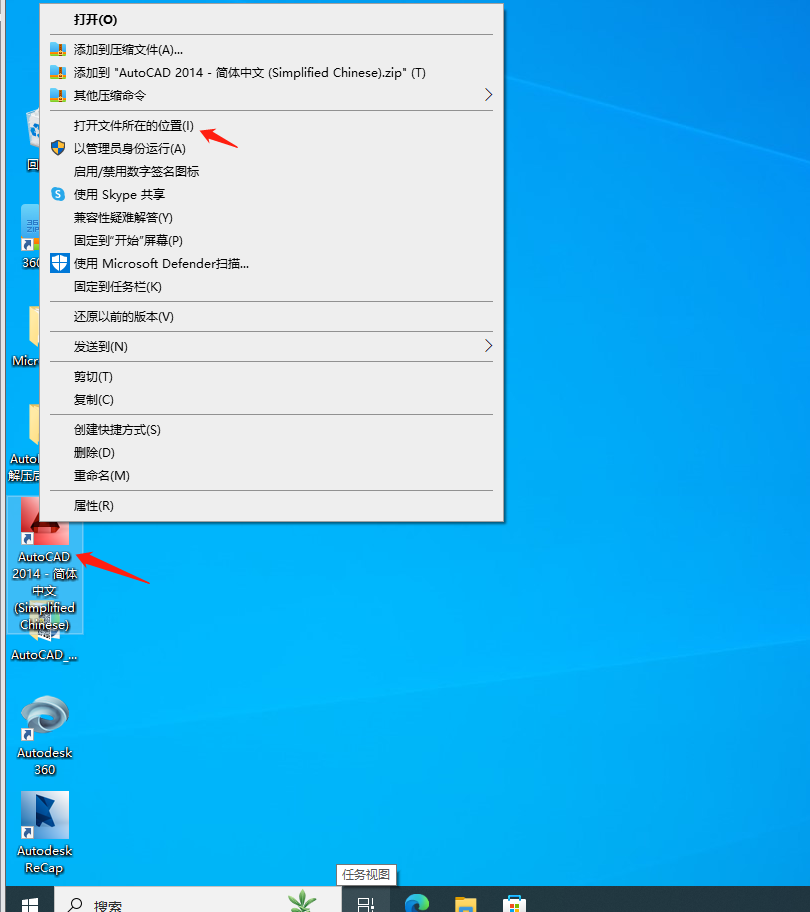The width and height of the screenshot is (810, 912).
Task: Select 属性(R) in the context menu
Action: coord(94,506)
